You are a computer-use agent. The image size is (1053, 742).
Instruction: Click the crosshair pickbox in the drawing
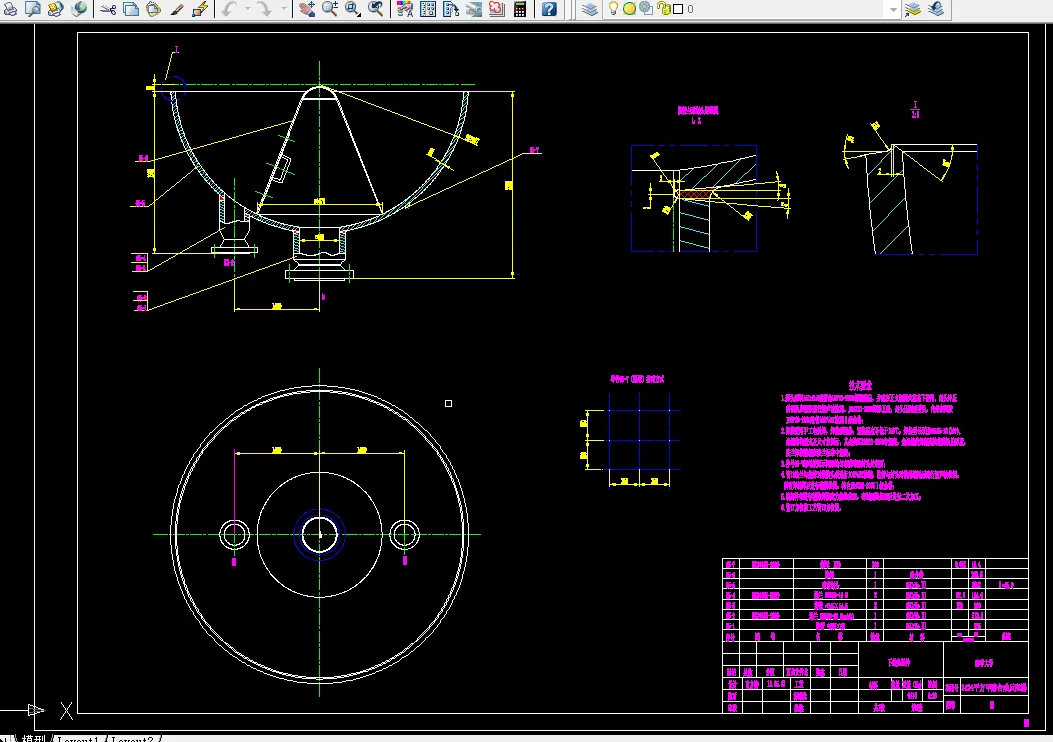tap(449, 404)
